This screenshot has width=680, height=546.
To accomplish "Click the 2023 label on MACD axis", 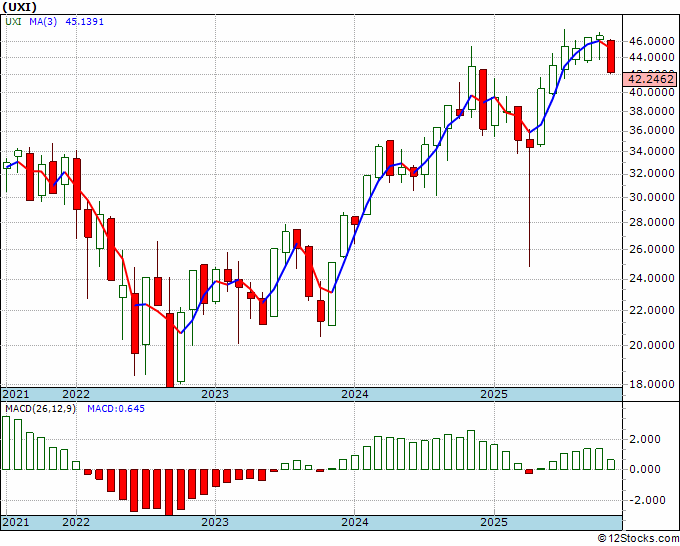I will [x=215, y=522].
